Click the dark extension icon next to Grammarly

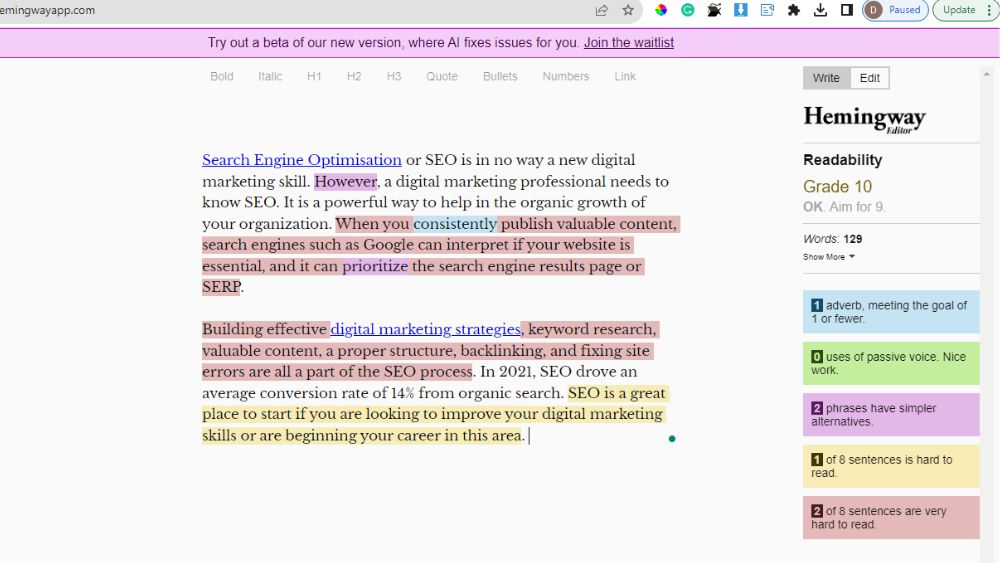point(714,10)
